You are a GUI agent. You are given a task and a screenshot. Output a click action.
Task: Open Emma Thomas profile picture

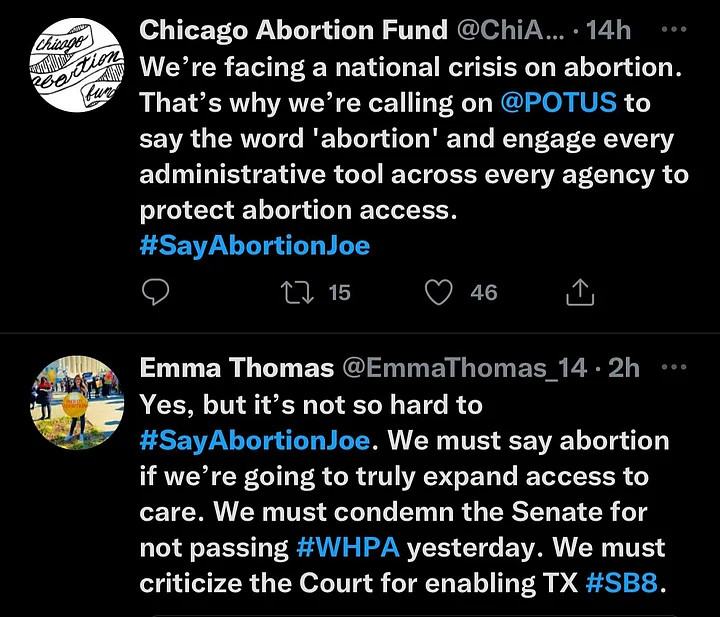pos(77,403)
